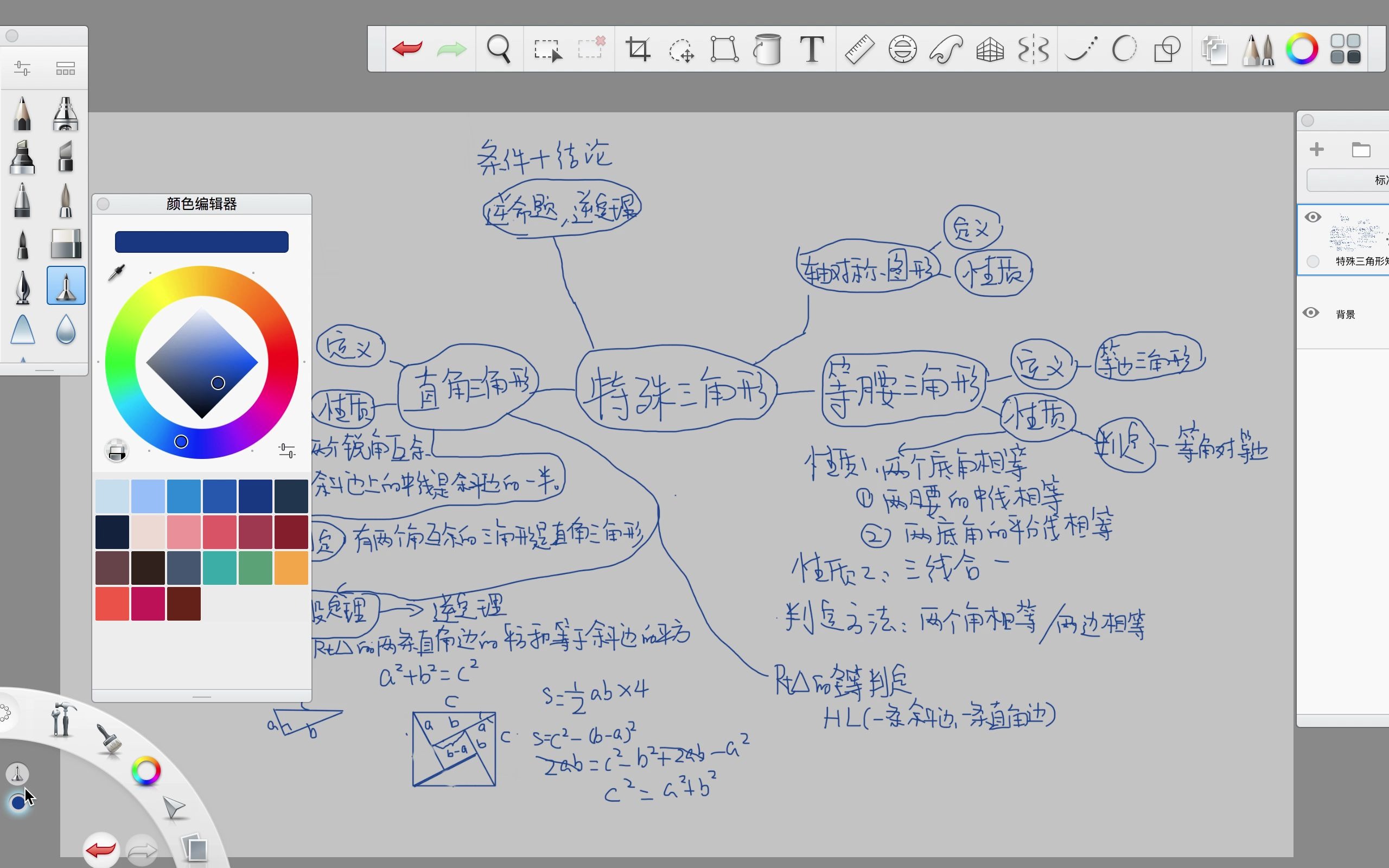1389x868 pixels.
Task: Open the draw shapes tool
Action: pyautogui.click(x=1167, y=49)
